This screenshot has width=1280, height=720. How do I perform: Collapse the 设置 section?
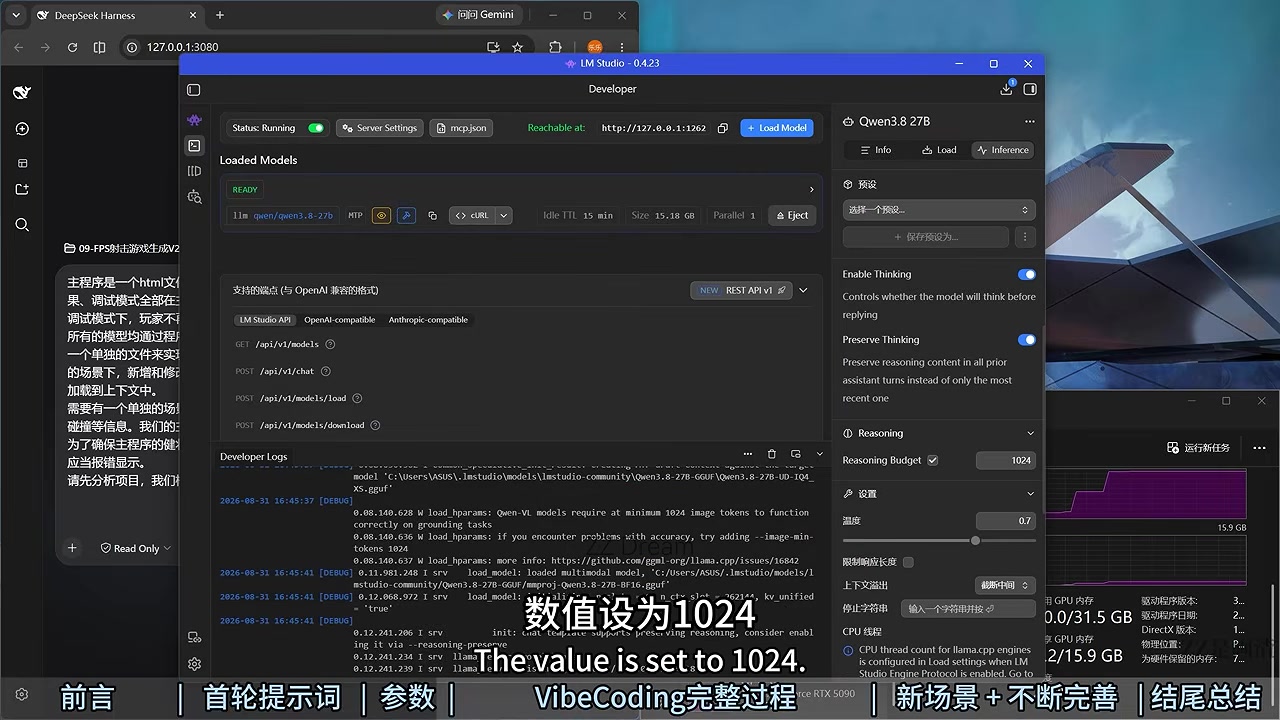point(1030,494)
